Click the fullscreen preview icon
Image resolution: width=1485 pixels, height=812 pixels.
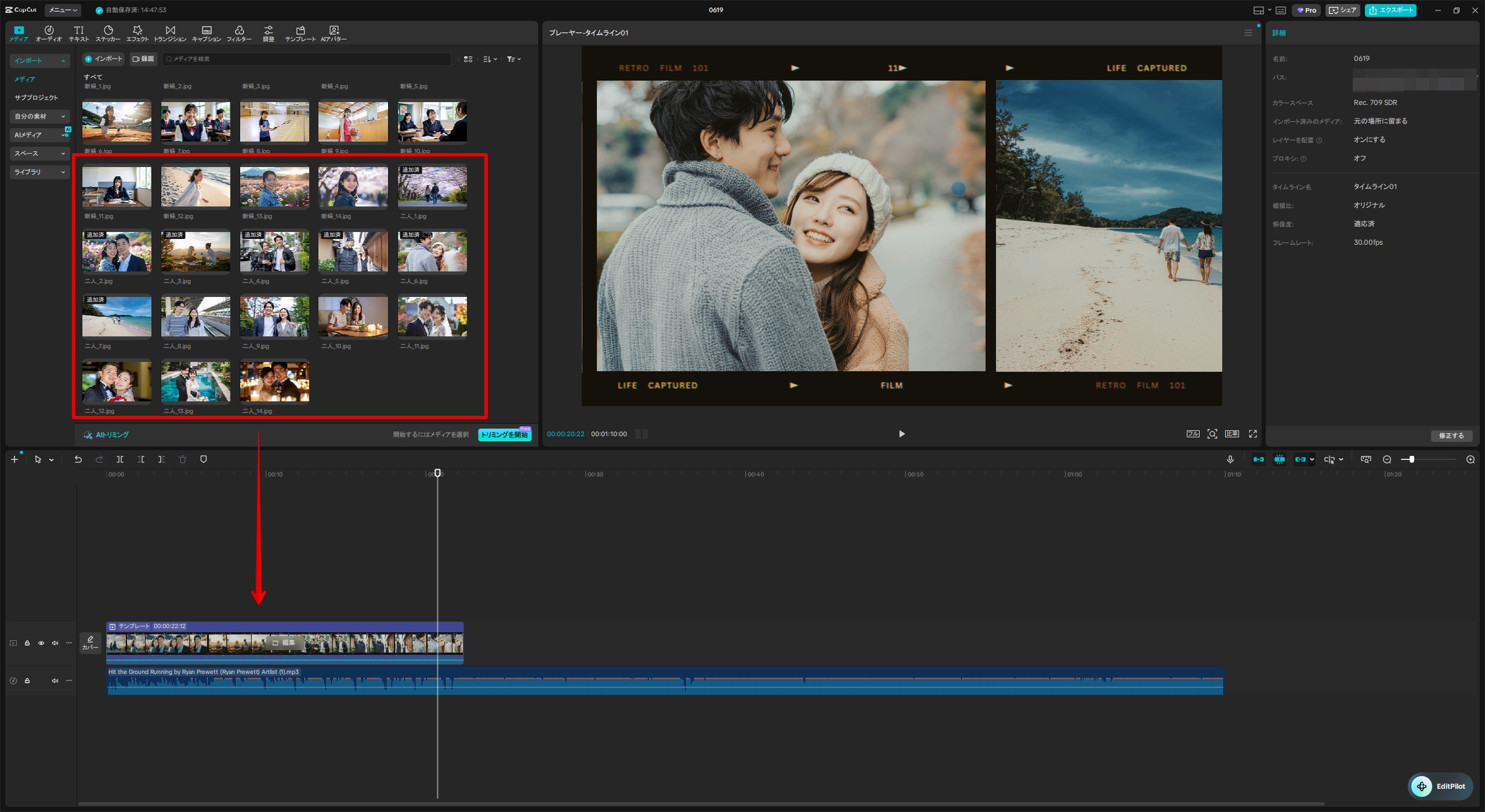point(1253,434)
